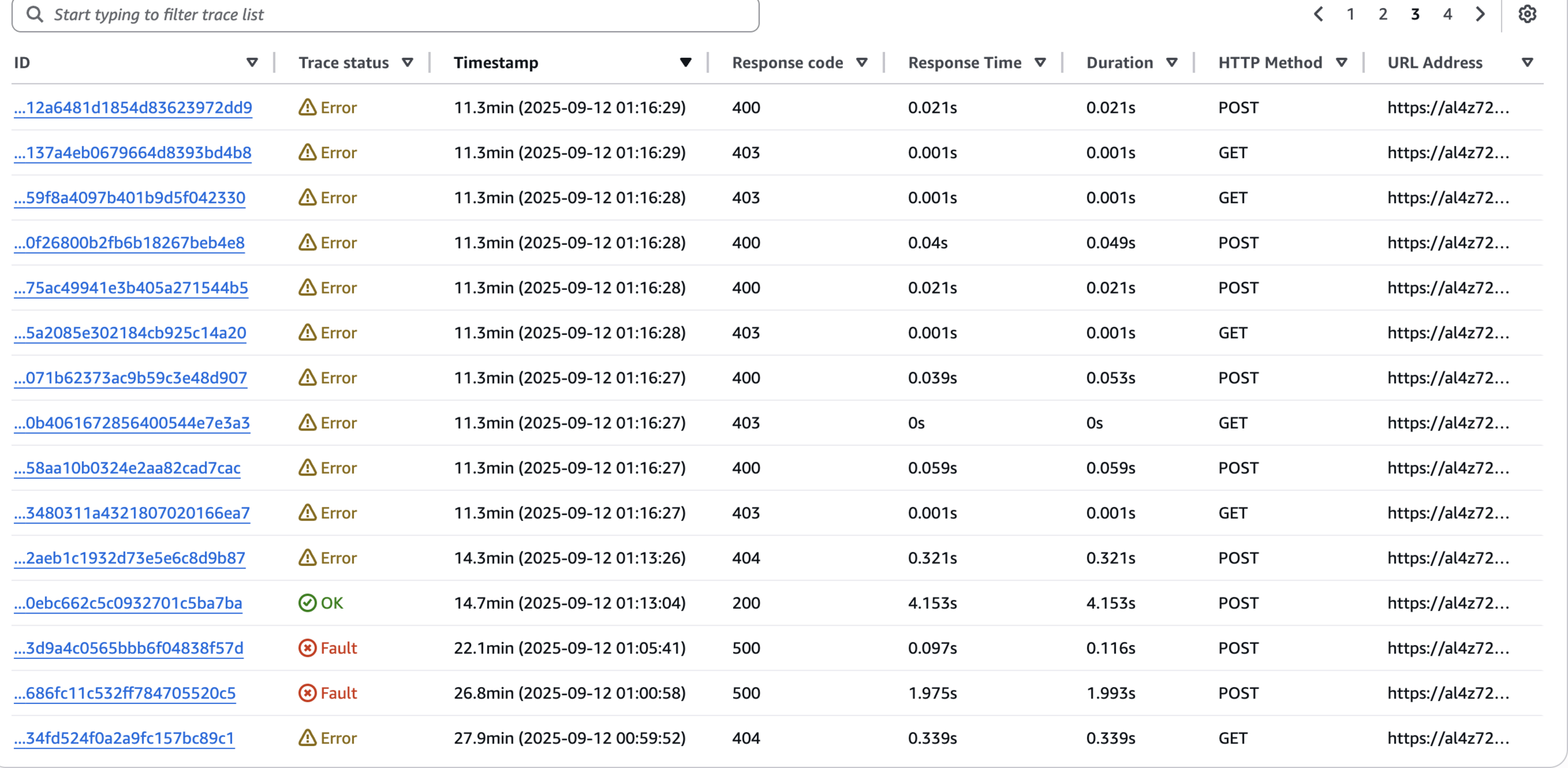Switch to page 4 of traces
Viewport: 1568px width, 768px height.
click(1448, 14)
